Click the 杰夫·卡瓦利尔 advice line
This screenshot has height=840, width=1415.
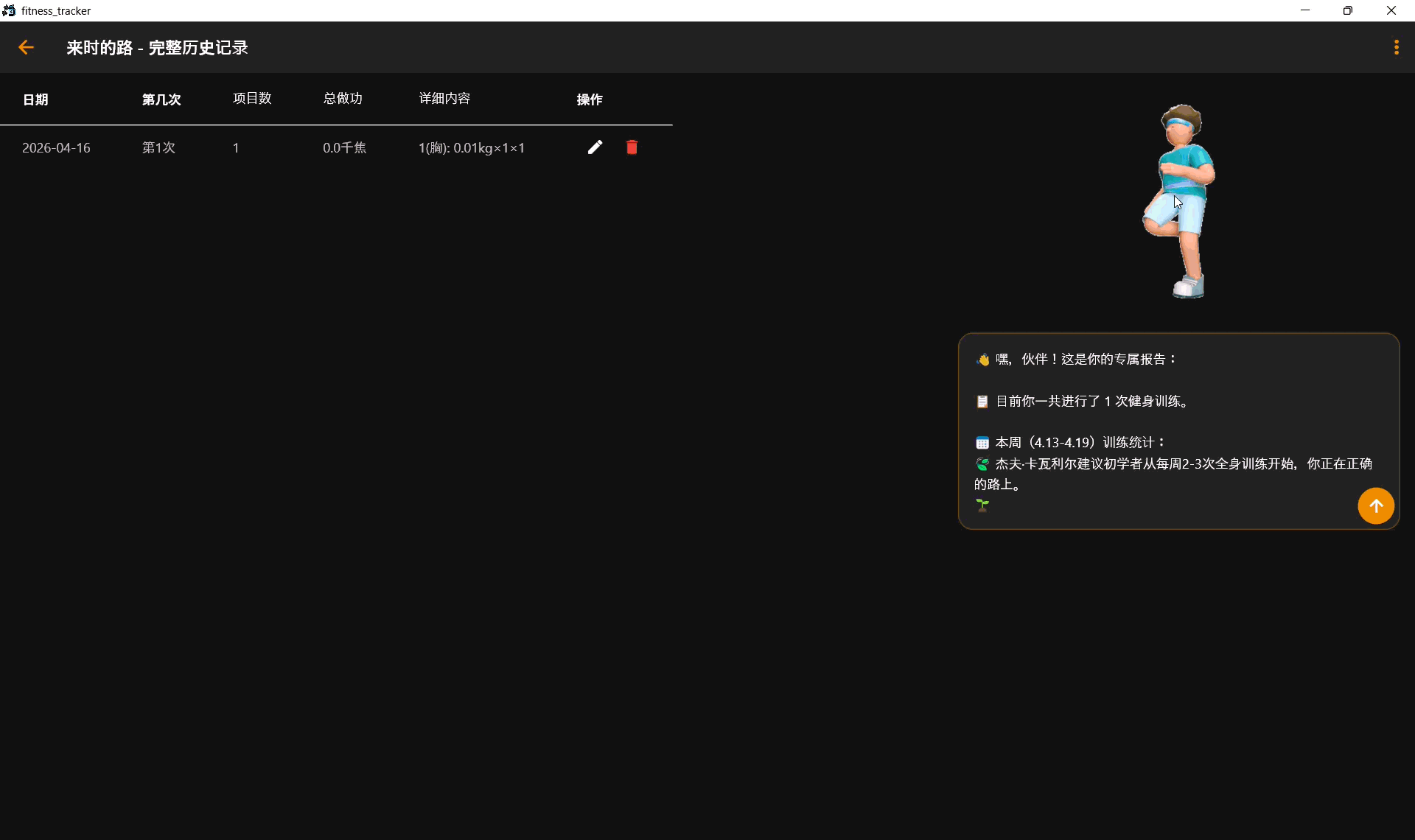(1173, 474)
